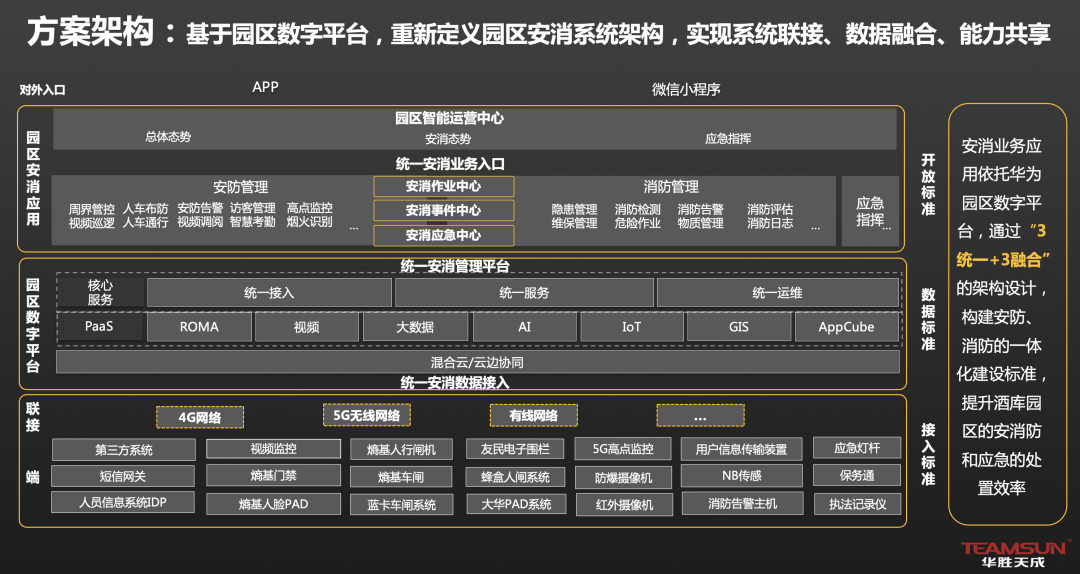Screen dimensions: 1080x574
Task: Click the 执法记录仪 box
Action: pyautogui.click(x=857, y=503)
